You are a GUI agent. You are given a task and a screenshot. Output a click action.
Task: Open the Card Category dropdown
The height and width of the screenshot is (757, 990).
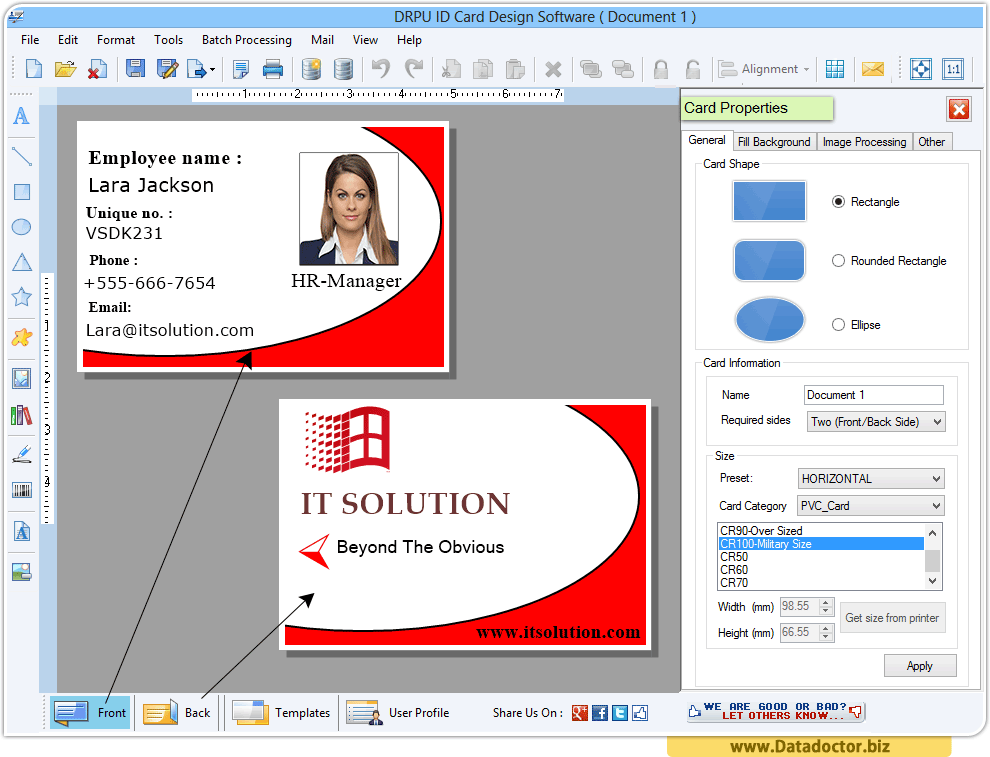(871, 506)
